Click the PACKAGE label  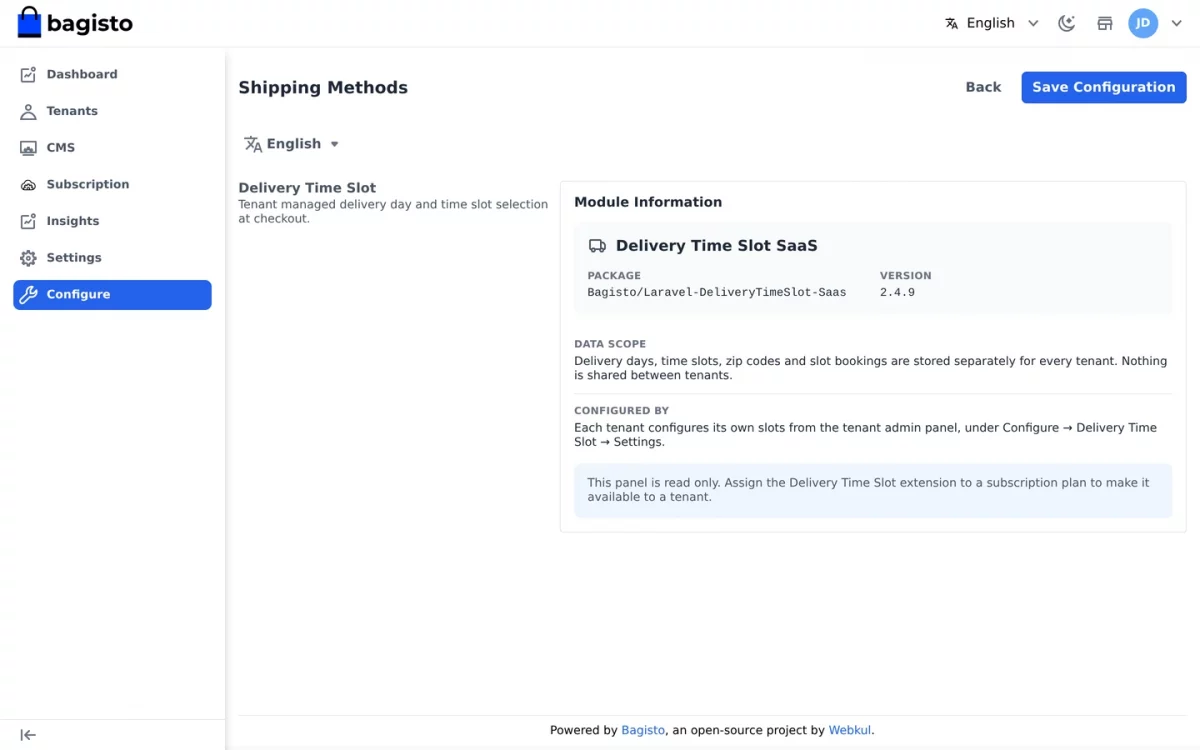pos(614,276)
